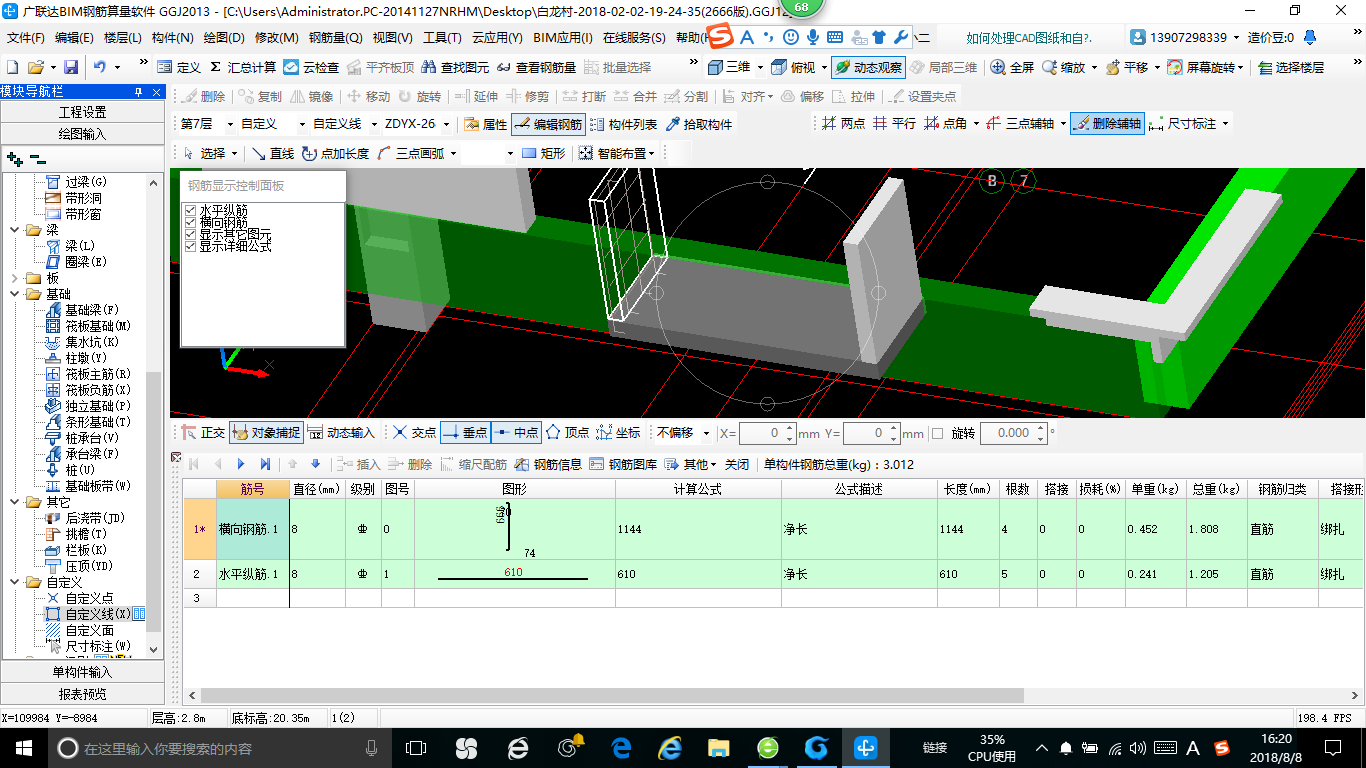Save the project with the floppy icon
Screen dimensions: 1366x768
pos(71,67)
